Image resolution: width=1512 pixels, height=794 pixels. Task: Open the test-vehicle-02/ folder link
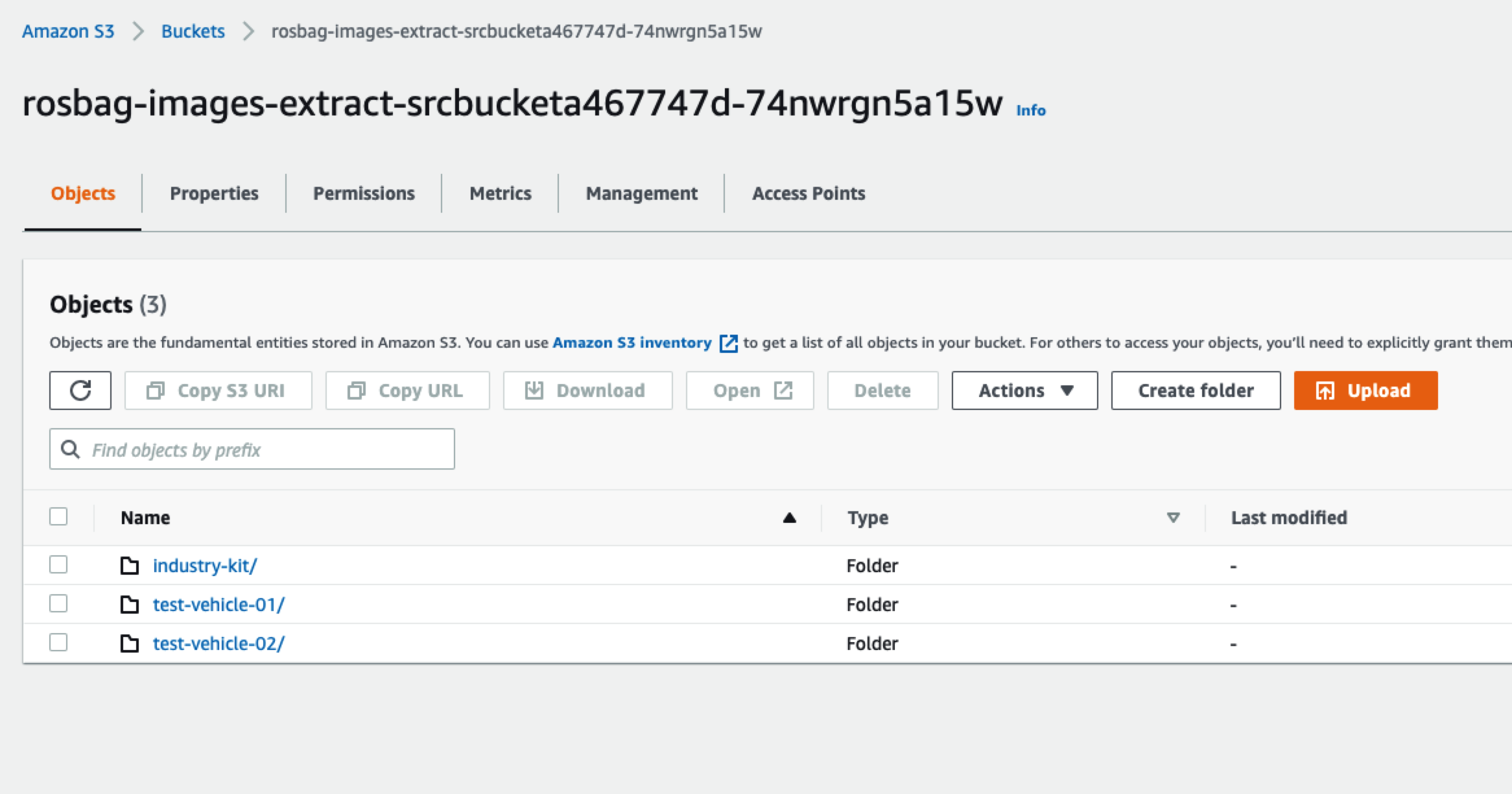tap(219, 644)
